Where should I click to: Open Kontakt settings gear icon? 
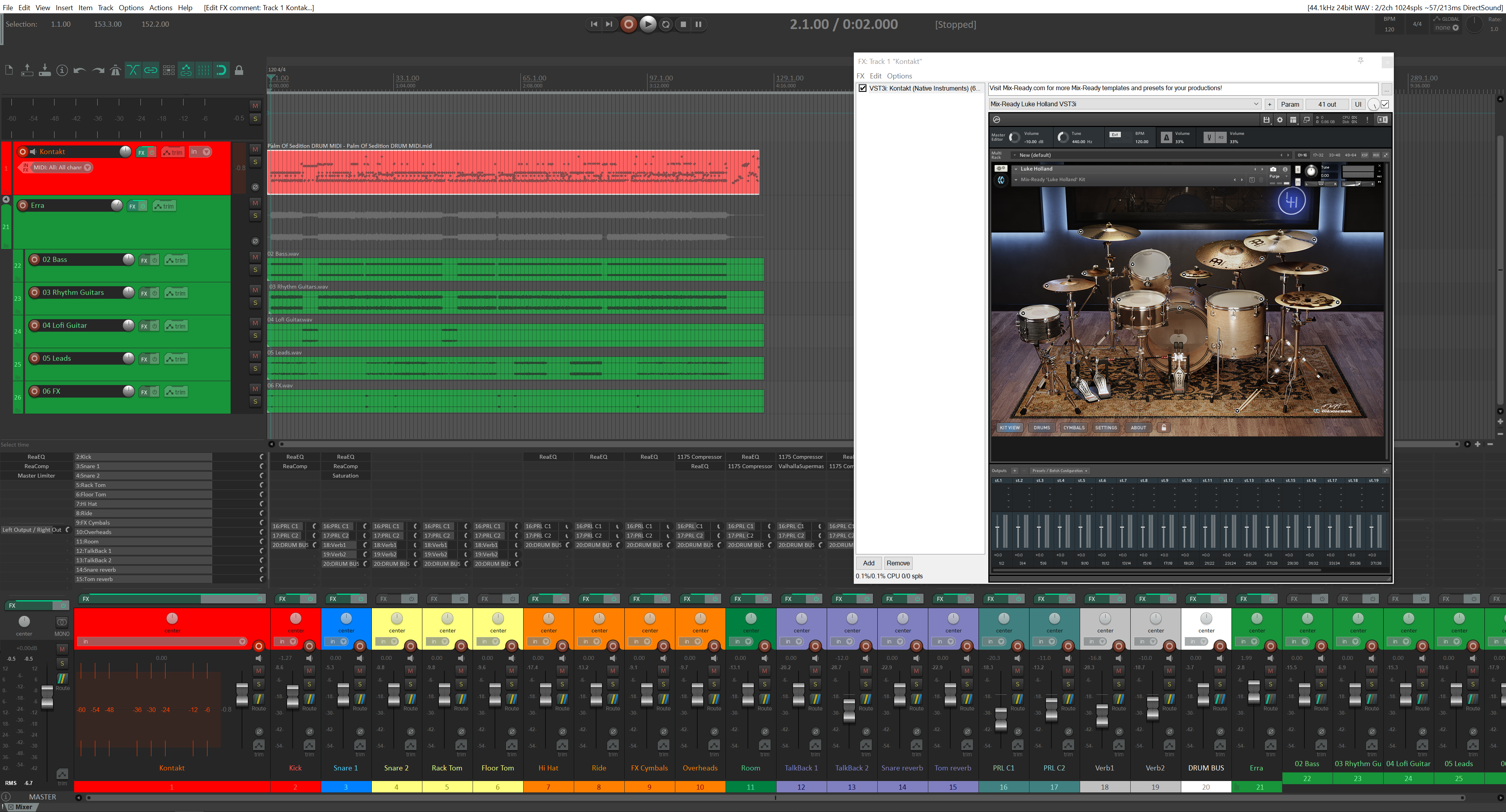click(1280, 120)
